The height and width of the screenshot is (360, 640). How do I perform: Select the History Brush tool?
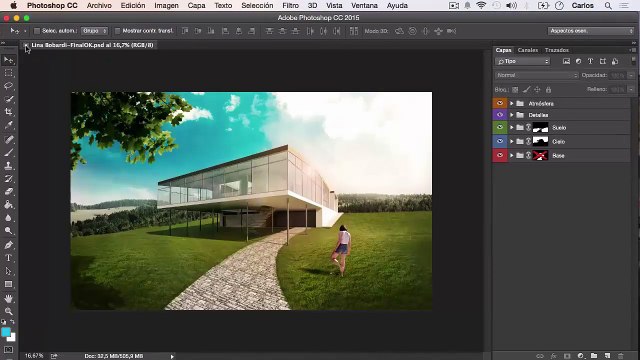pos(9,179)
